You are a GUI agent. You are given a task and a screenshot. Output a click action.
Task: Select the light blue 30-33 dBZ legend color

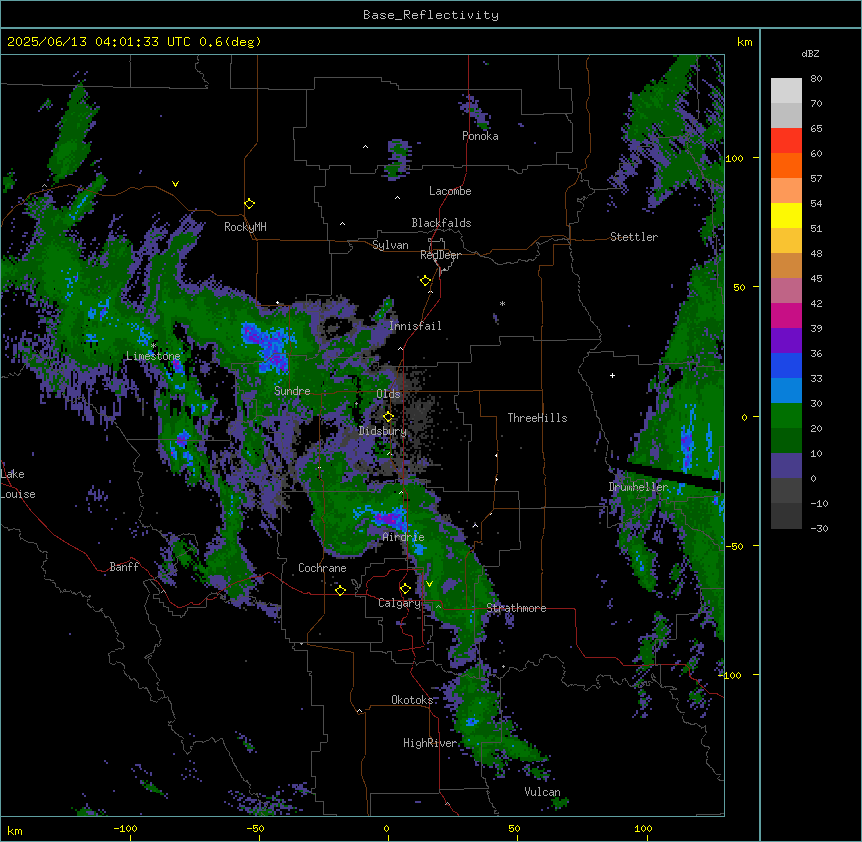point(786,390)
